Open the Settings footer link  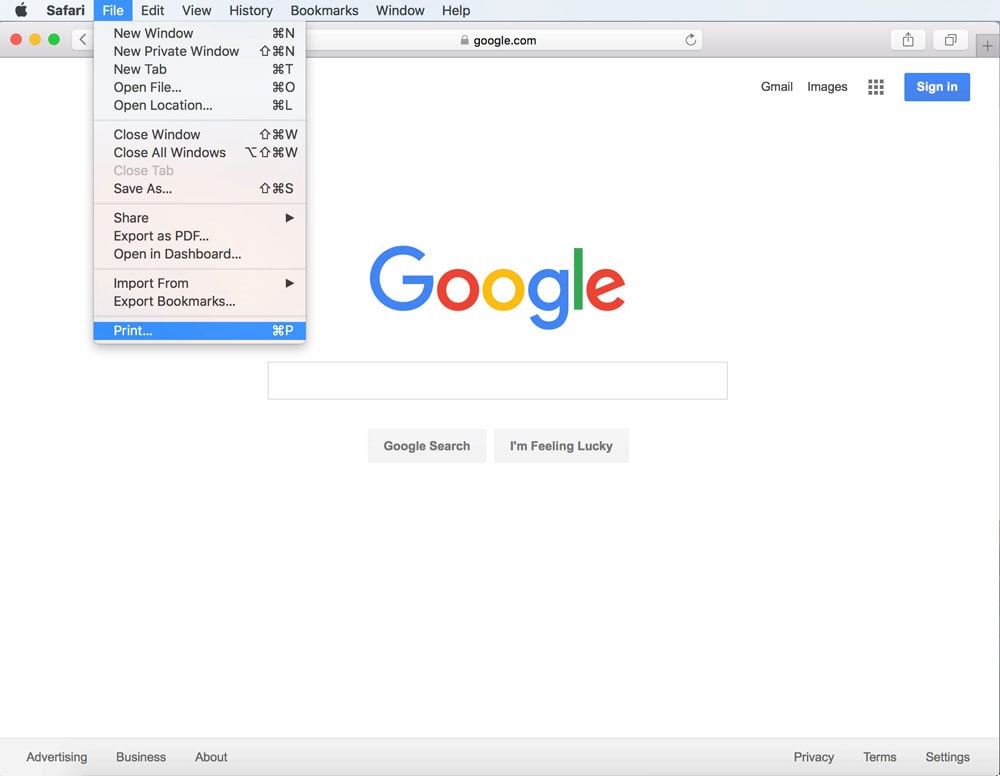click(x=947, y=757)
